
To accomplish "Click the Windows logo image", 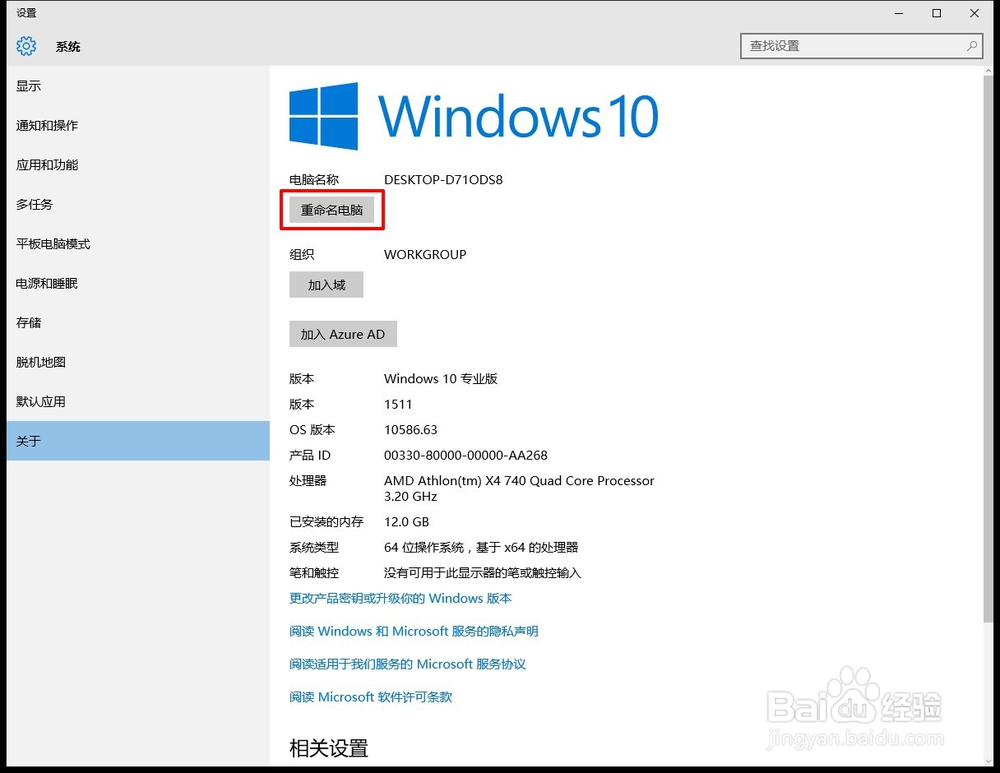I will pos(323,116).
